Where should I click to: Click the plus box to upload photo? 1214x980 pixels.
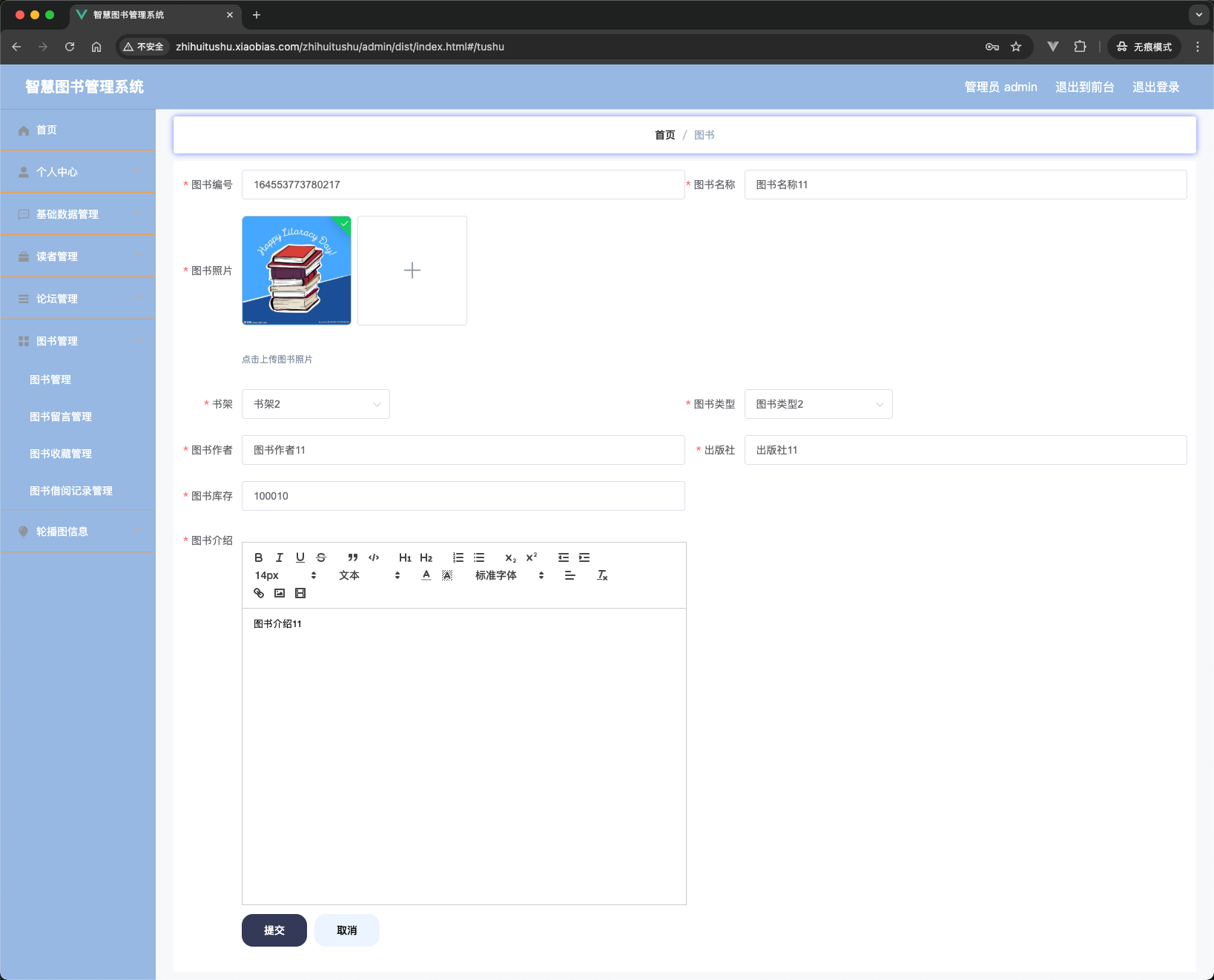click(x=412, y=271)
